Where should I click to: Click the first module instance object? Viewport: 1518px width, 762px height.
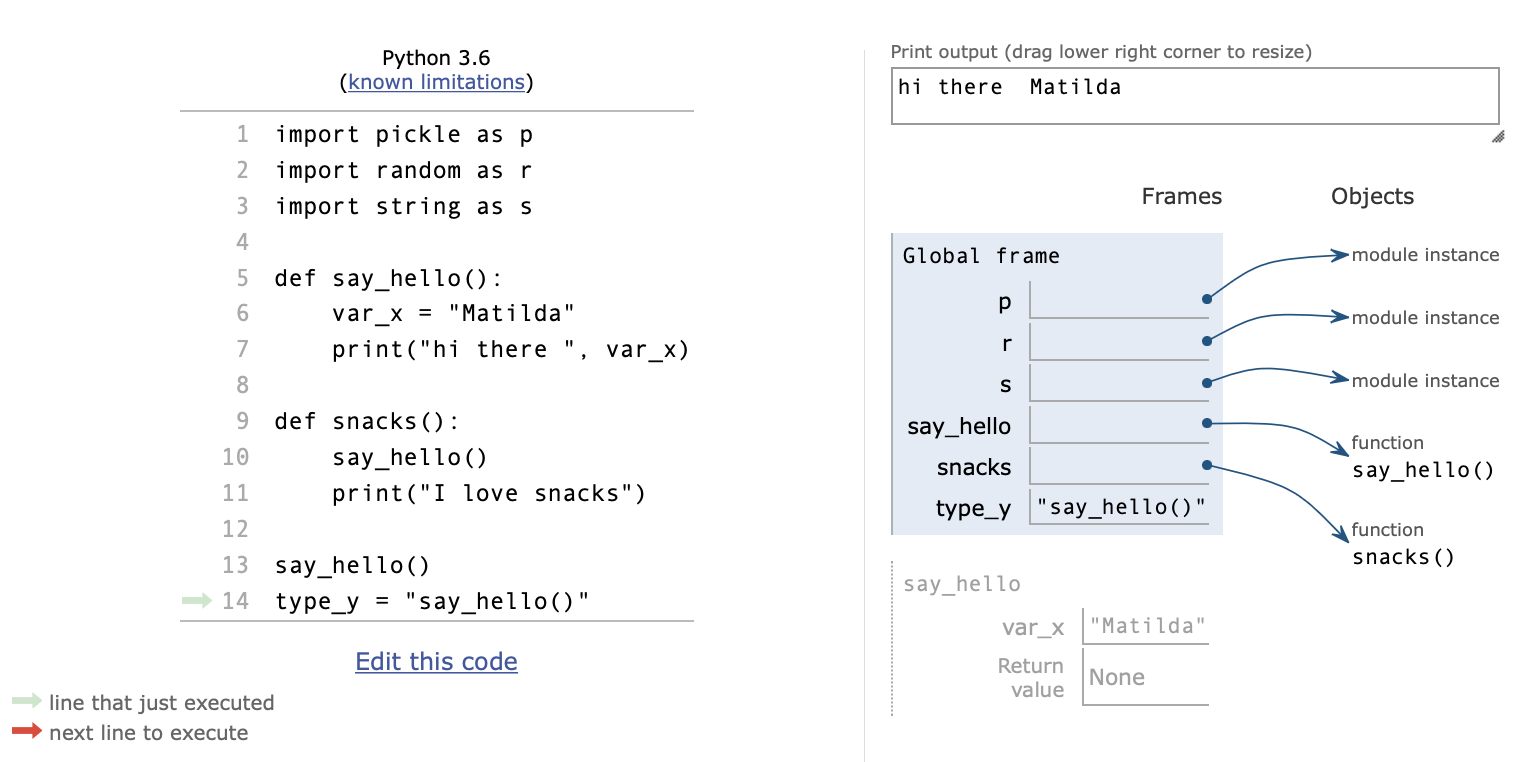[x=1425, y=255]
